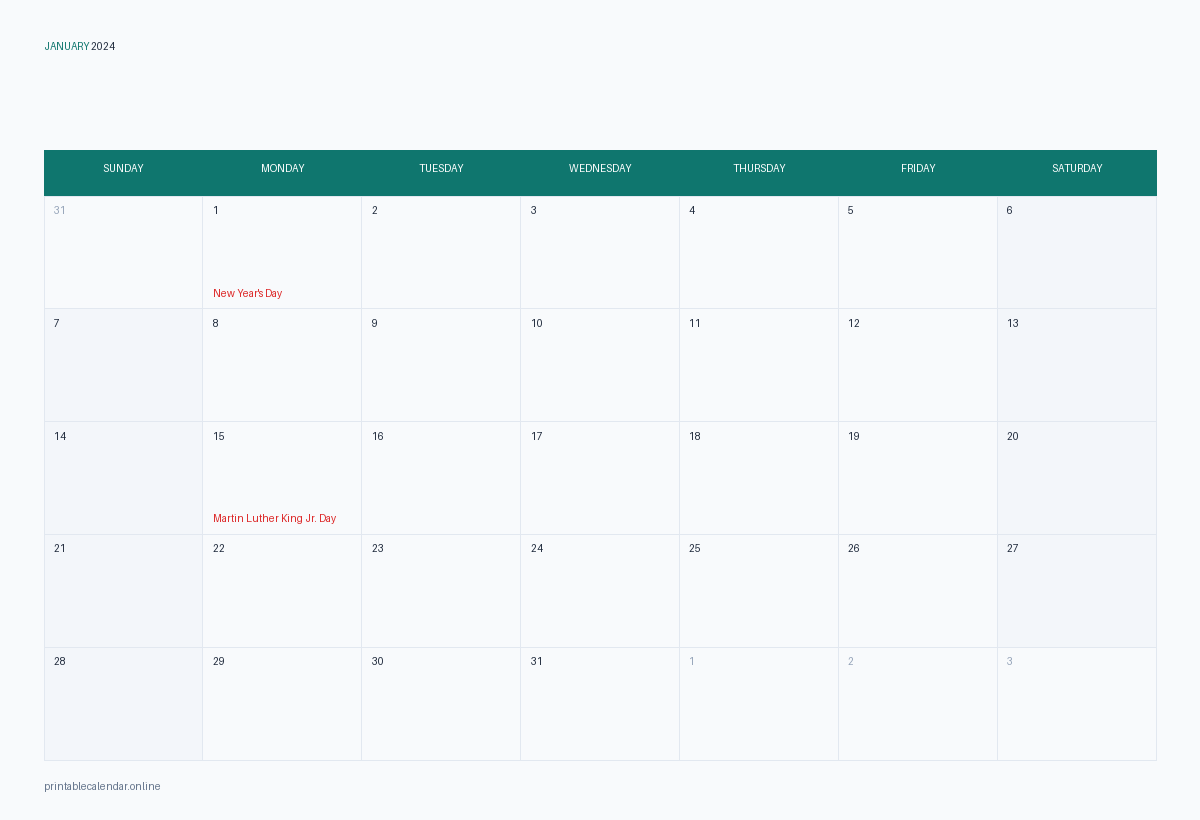Click the JANUARY month title text
Screen dimensions: 1200x820
coord(67,46)
